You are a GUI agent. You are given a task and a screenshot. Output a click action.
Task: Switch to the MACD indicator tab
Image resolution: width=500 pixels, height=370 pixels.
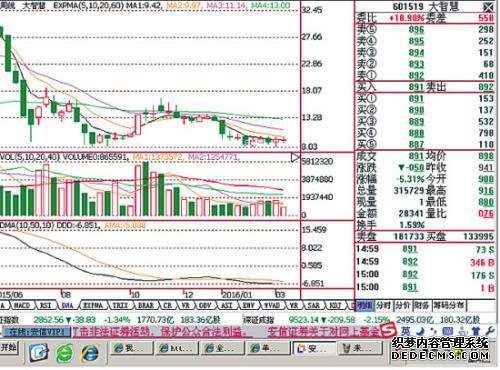(22, 305)
